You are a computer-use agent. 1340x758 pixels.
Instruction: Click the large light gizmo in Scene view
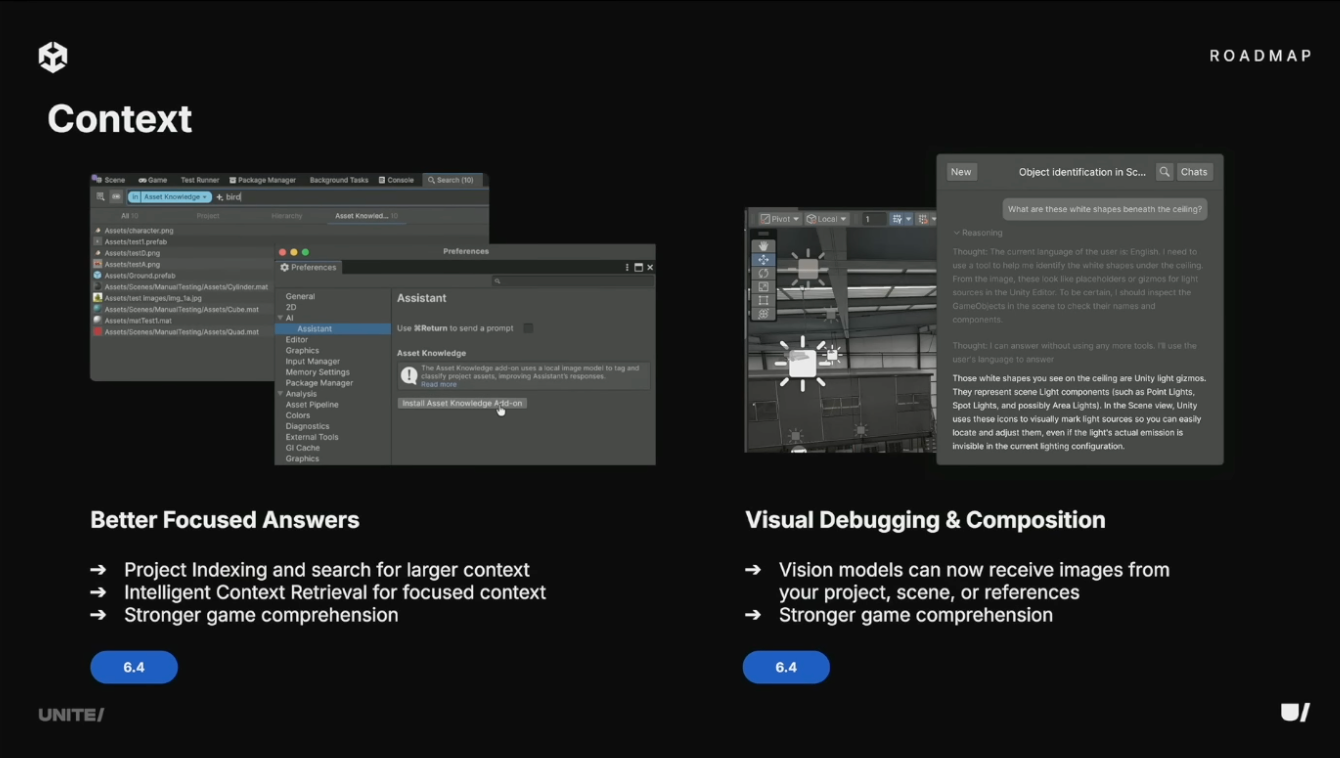[802, 363]
